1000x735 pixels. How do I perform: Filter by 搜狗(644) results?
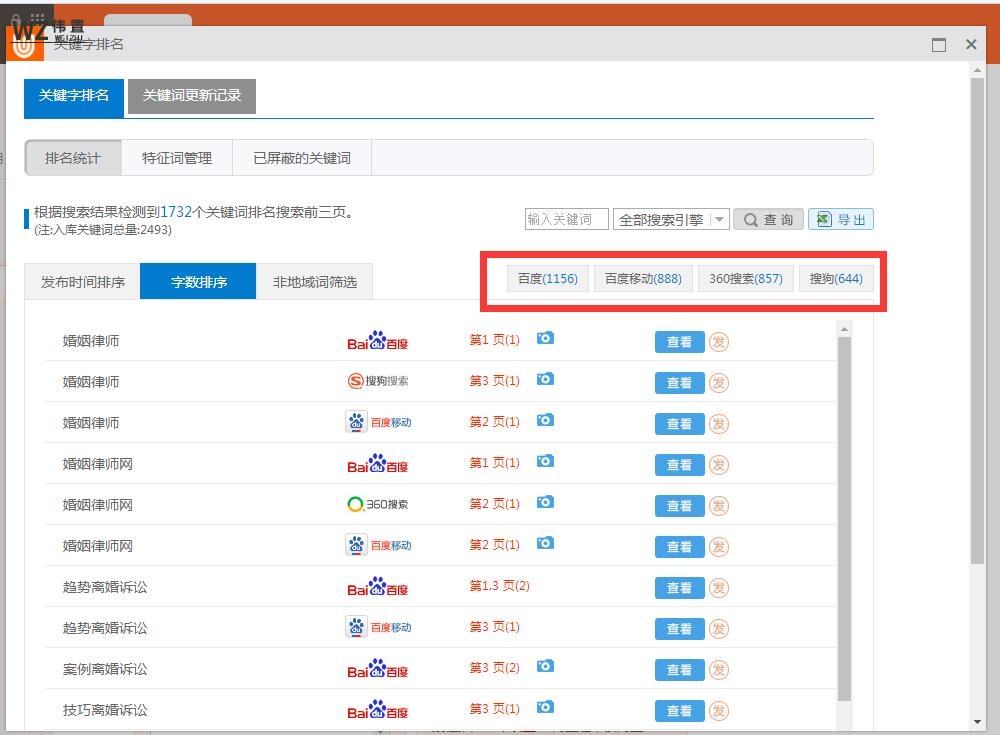(x=835, y=279)
